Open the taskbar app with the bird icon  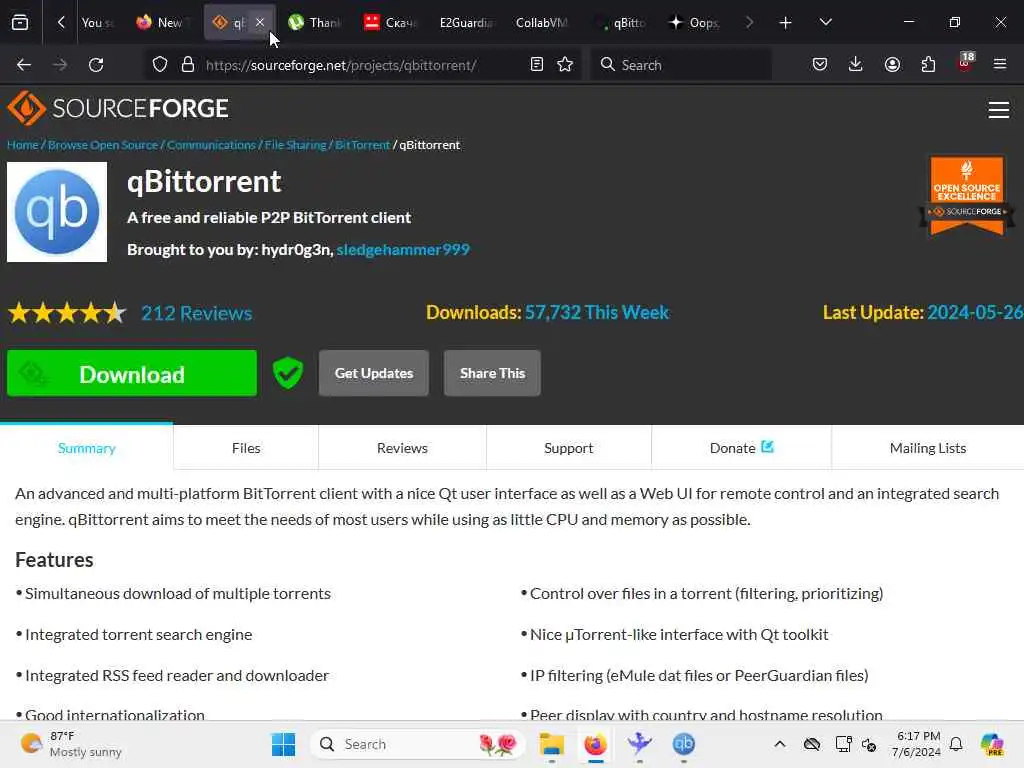pyautogui.click(x=639, y=744)
